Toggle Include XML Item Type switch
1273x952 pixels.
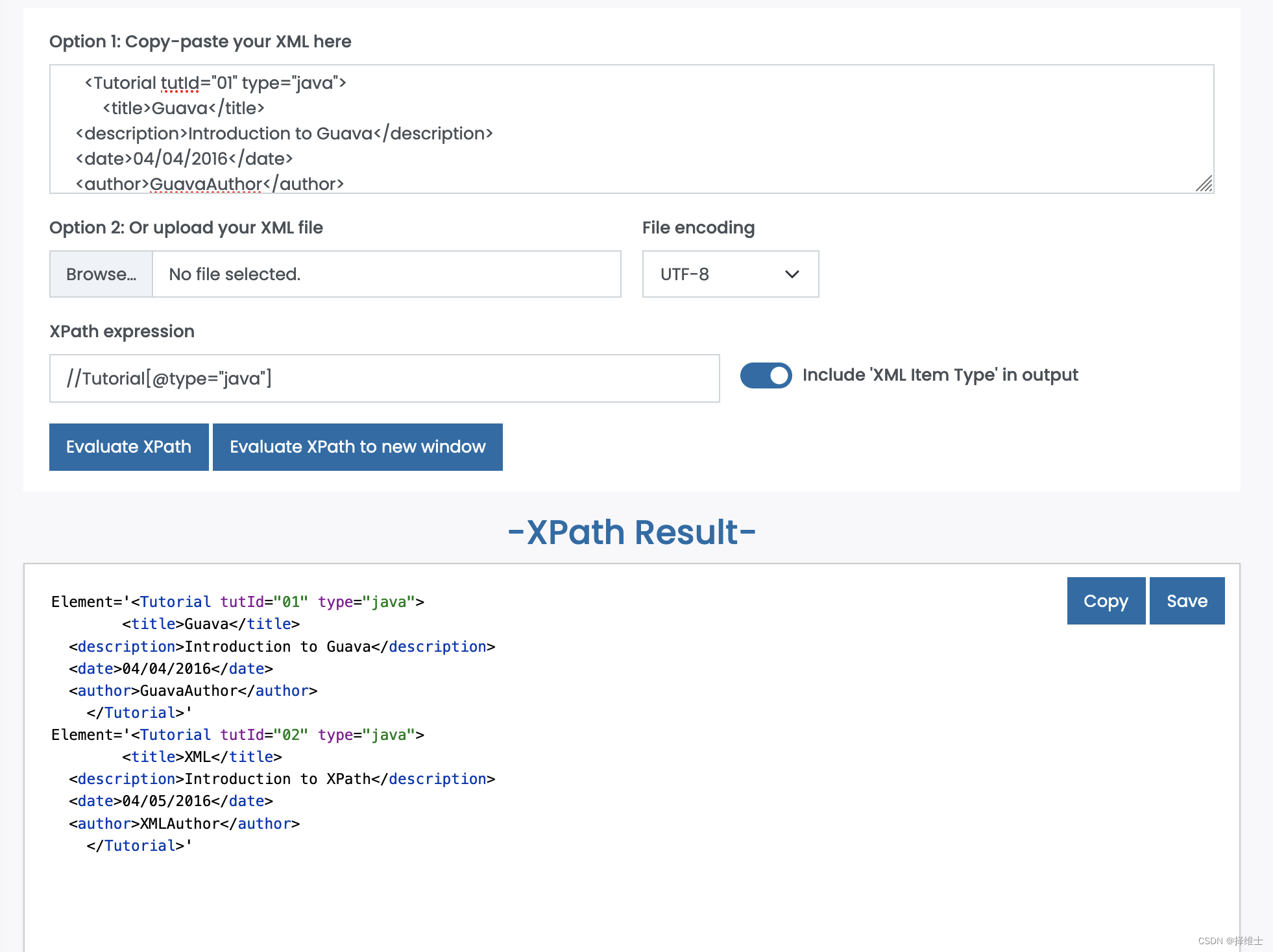point(766,375)
